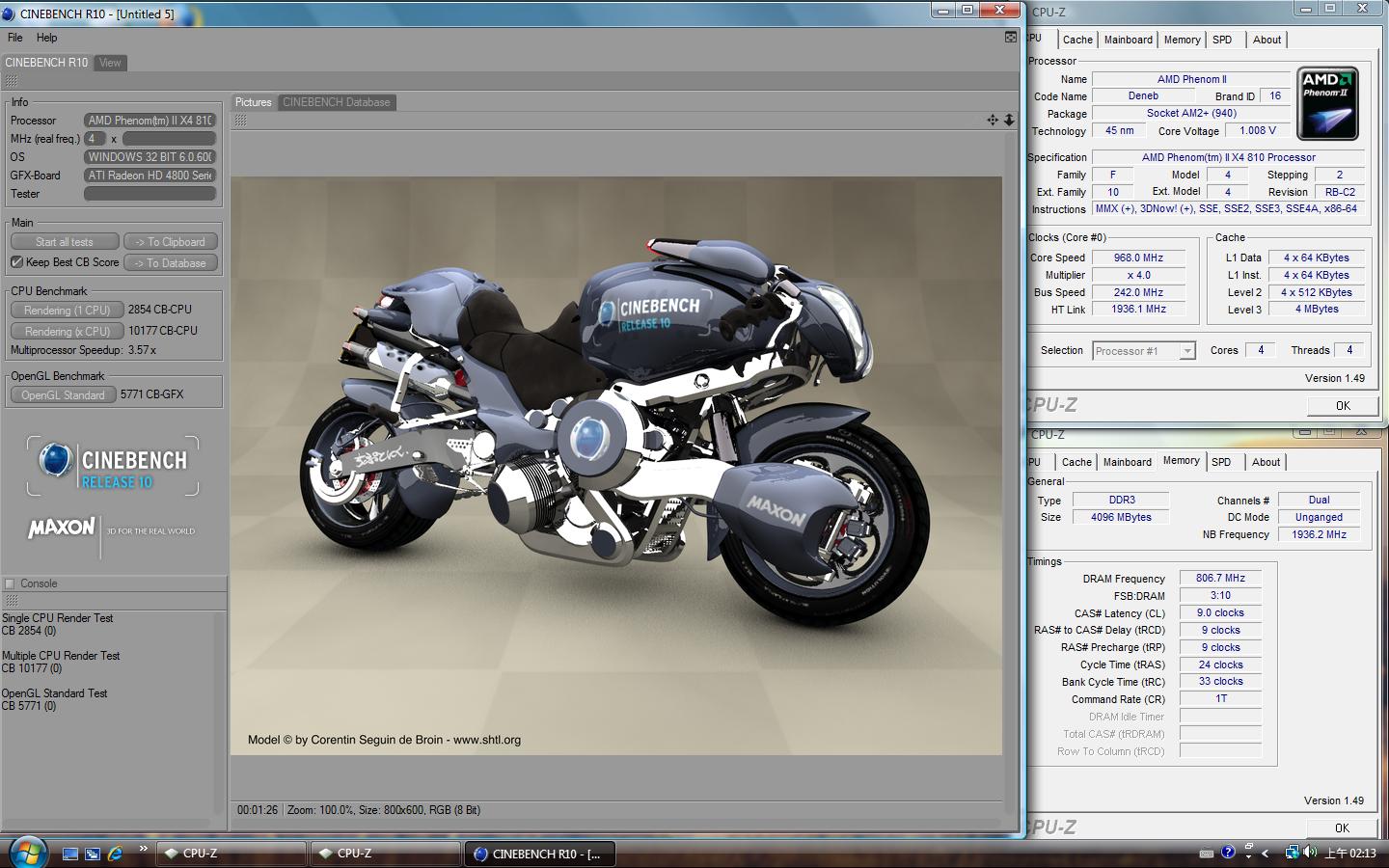Click OK in the CPU-Z memory window
1389x868 pixels.
[1342, 828]
